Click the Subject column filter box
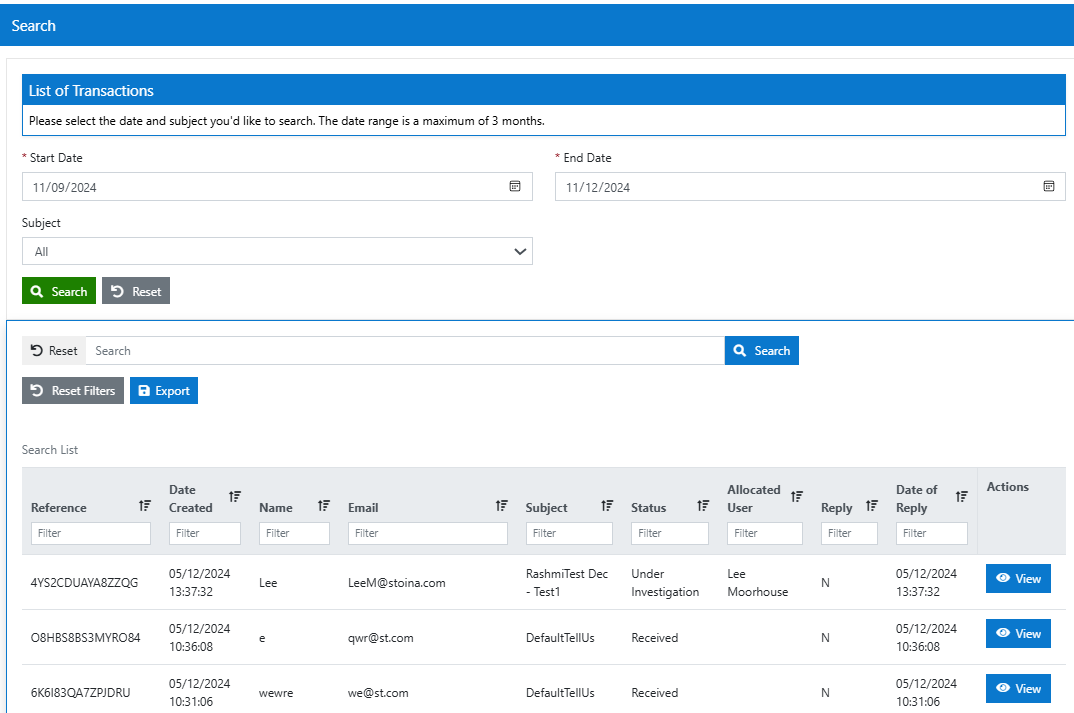 point(569,534)
